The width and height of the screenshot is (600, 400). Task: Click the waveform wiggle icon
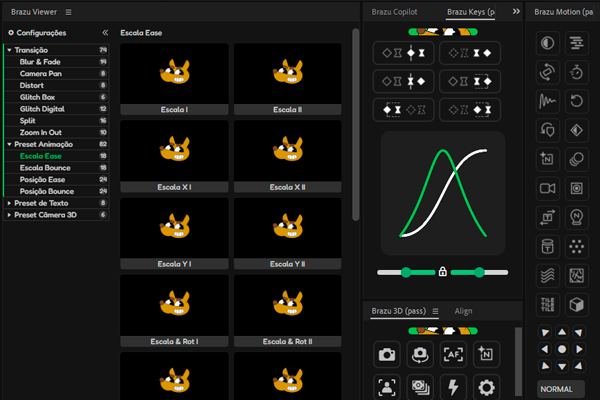tap(547, 101)
